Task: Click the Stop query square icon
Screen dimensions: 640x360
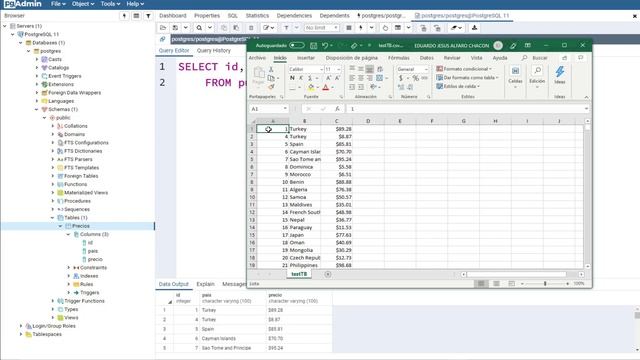Action: tap(349, 28)
